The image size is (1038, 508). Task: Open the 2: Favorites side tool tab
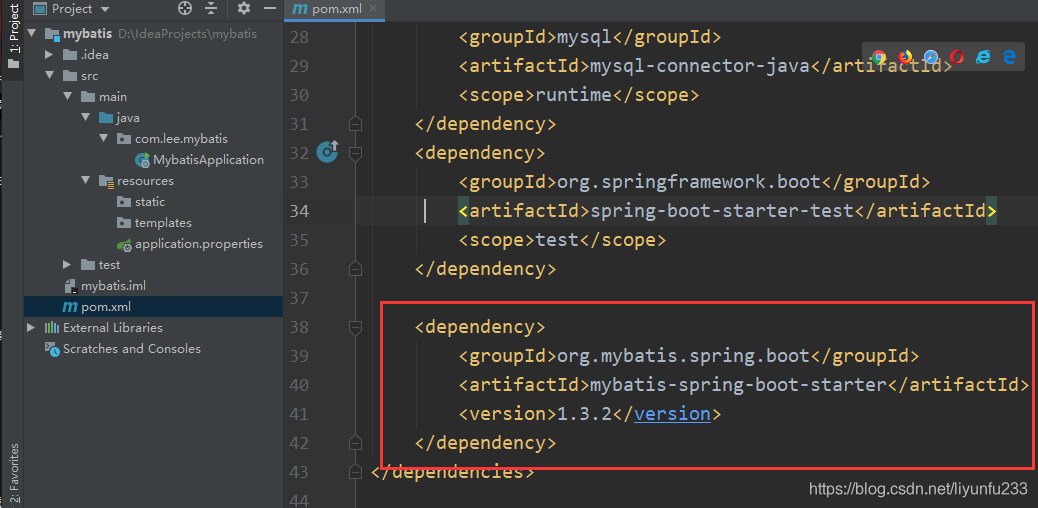pyautogui.click(x=13, y=474)
